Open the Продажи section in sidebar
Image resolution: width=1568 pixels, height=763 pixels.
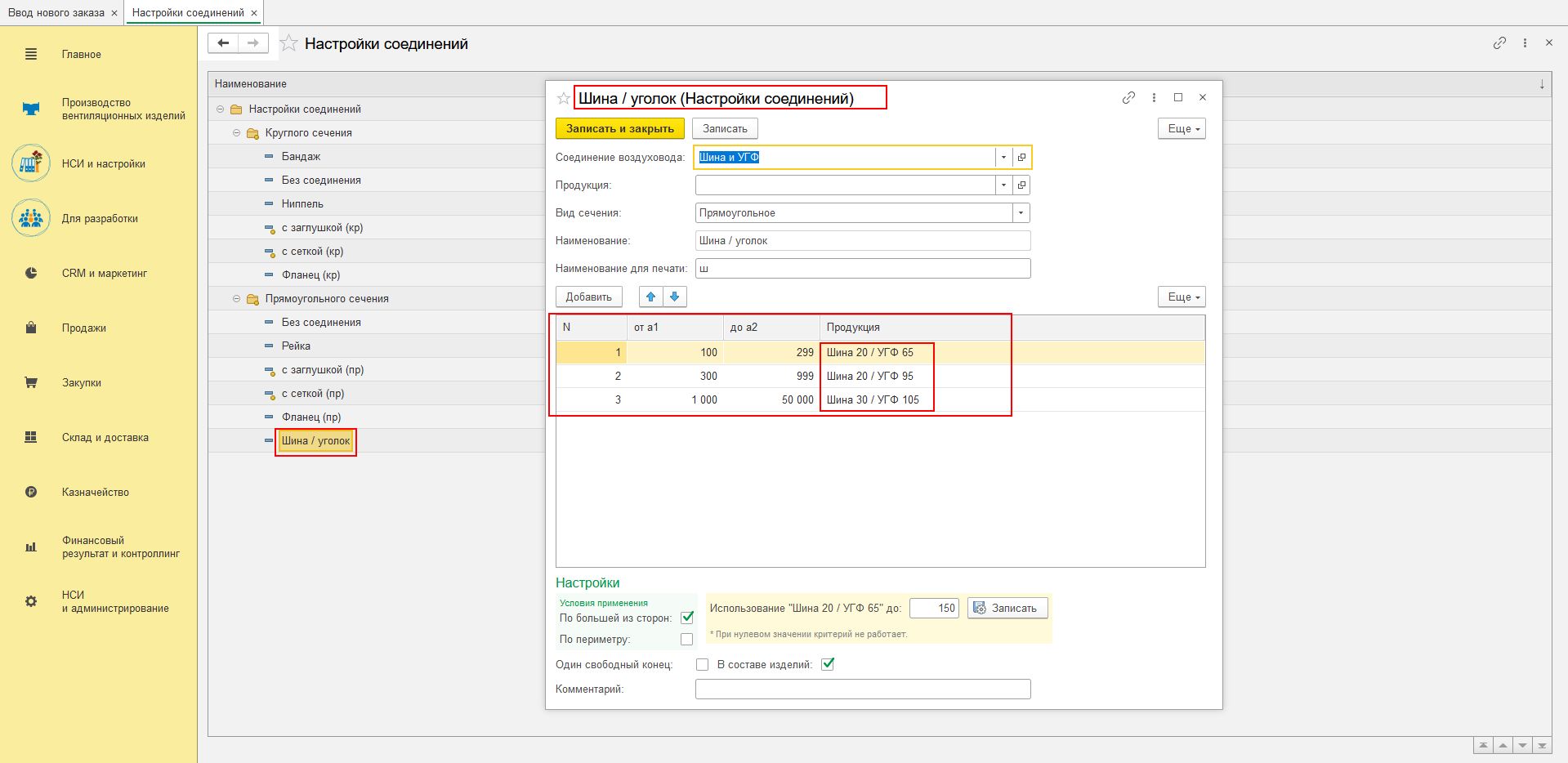tap(83, 328)
